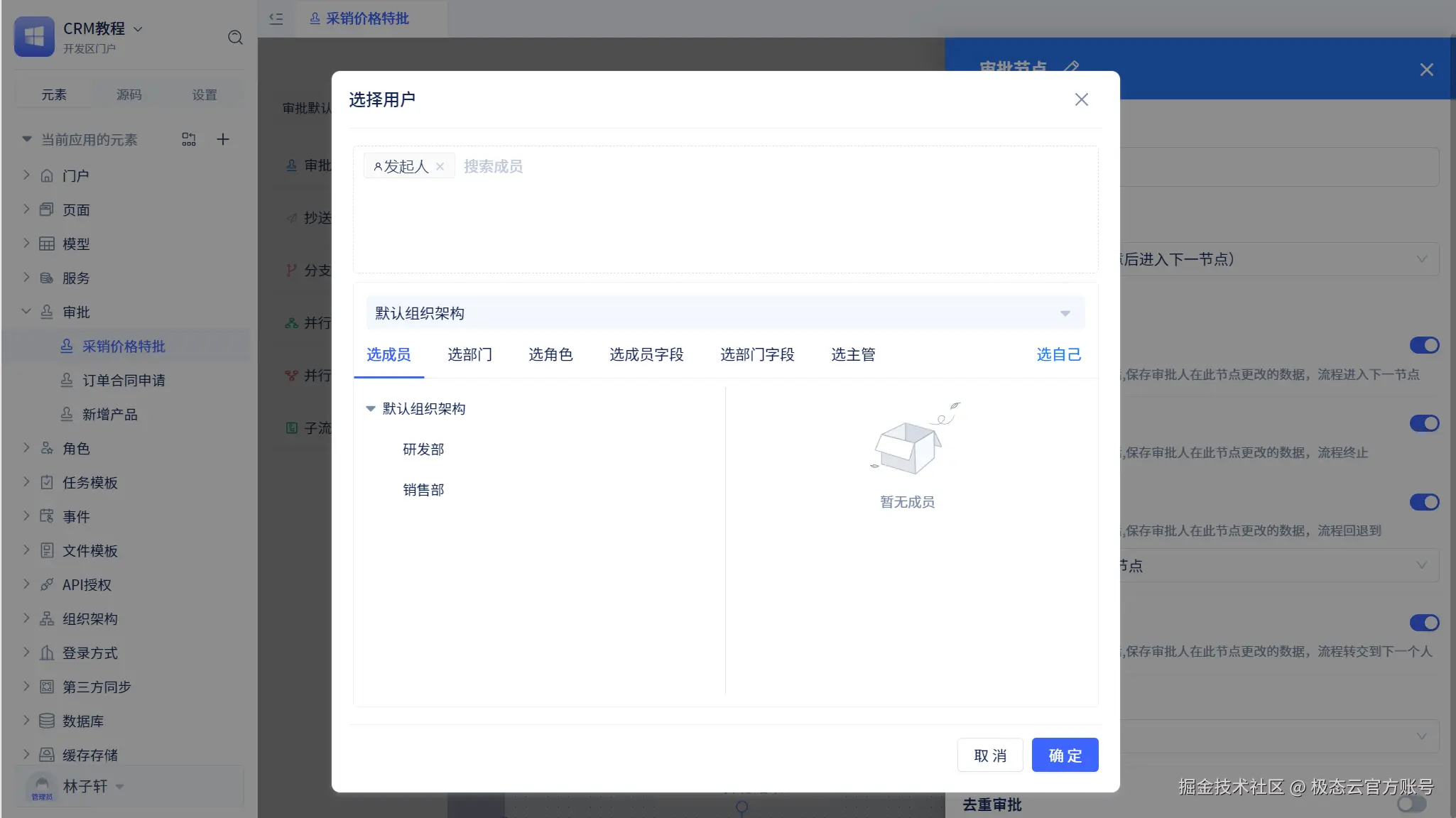
Task: Open the 后进入下一节点 dropdown
Action: point(1280,259)
